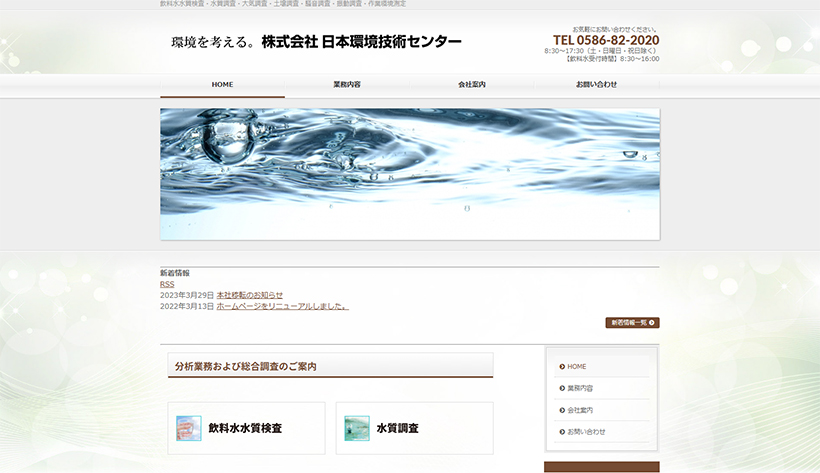Choose 会社案内 in the right sidebar menu
This screenshot has height=473, width=820.
[580, 410]
